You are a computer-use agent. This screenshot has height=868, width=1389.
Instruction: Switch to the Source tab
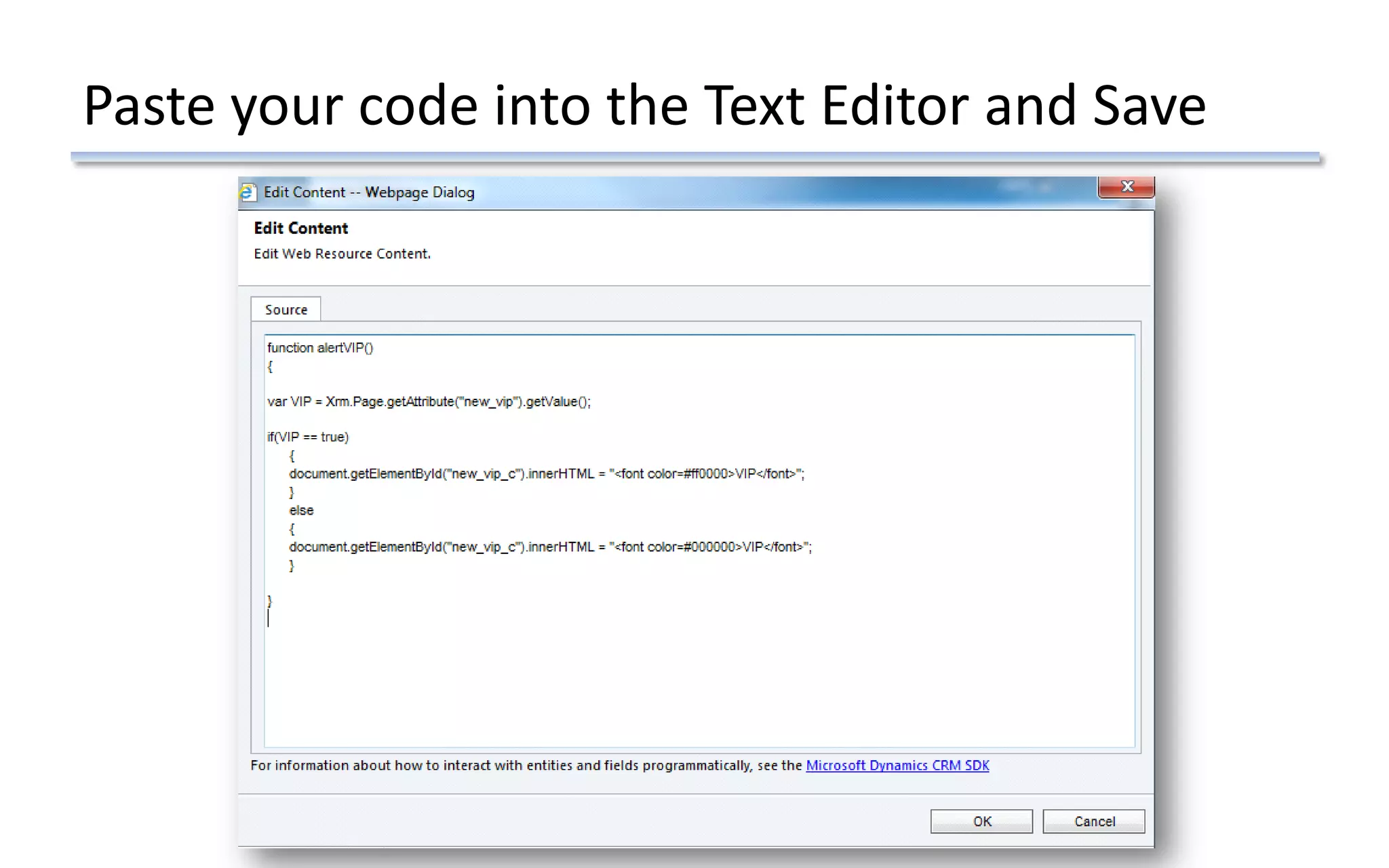pyautogui.click(x=286, y=310)
